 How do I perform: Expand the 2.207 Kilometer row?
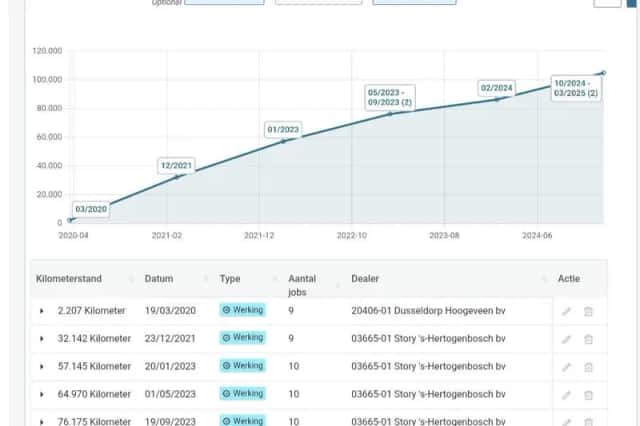click(x=42, y=311)
